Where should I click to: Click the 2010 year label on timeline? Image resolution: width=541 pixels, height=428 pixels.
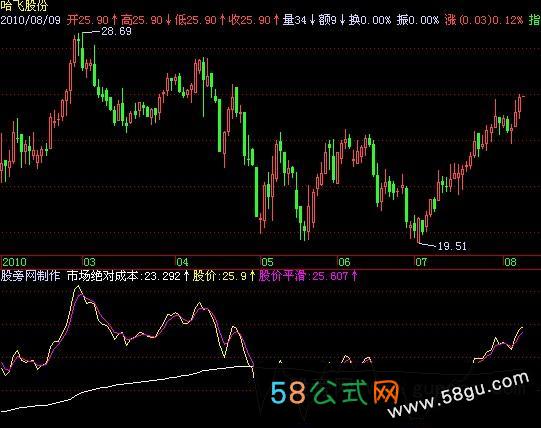14,262
